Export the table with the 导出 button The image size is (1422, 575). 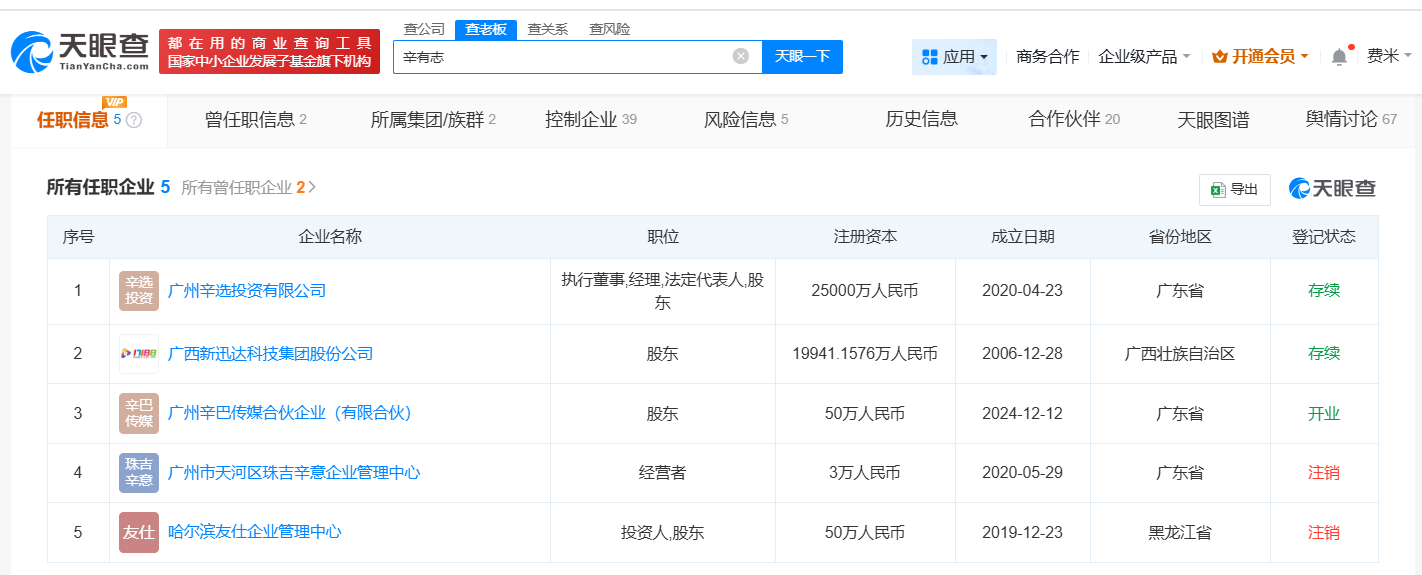(1234, 189)
